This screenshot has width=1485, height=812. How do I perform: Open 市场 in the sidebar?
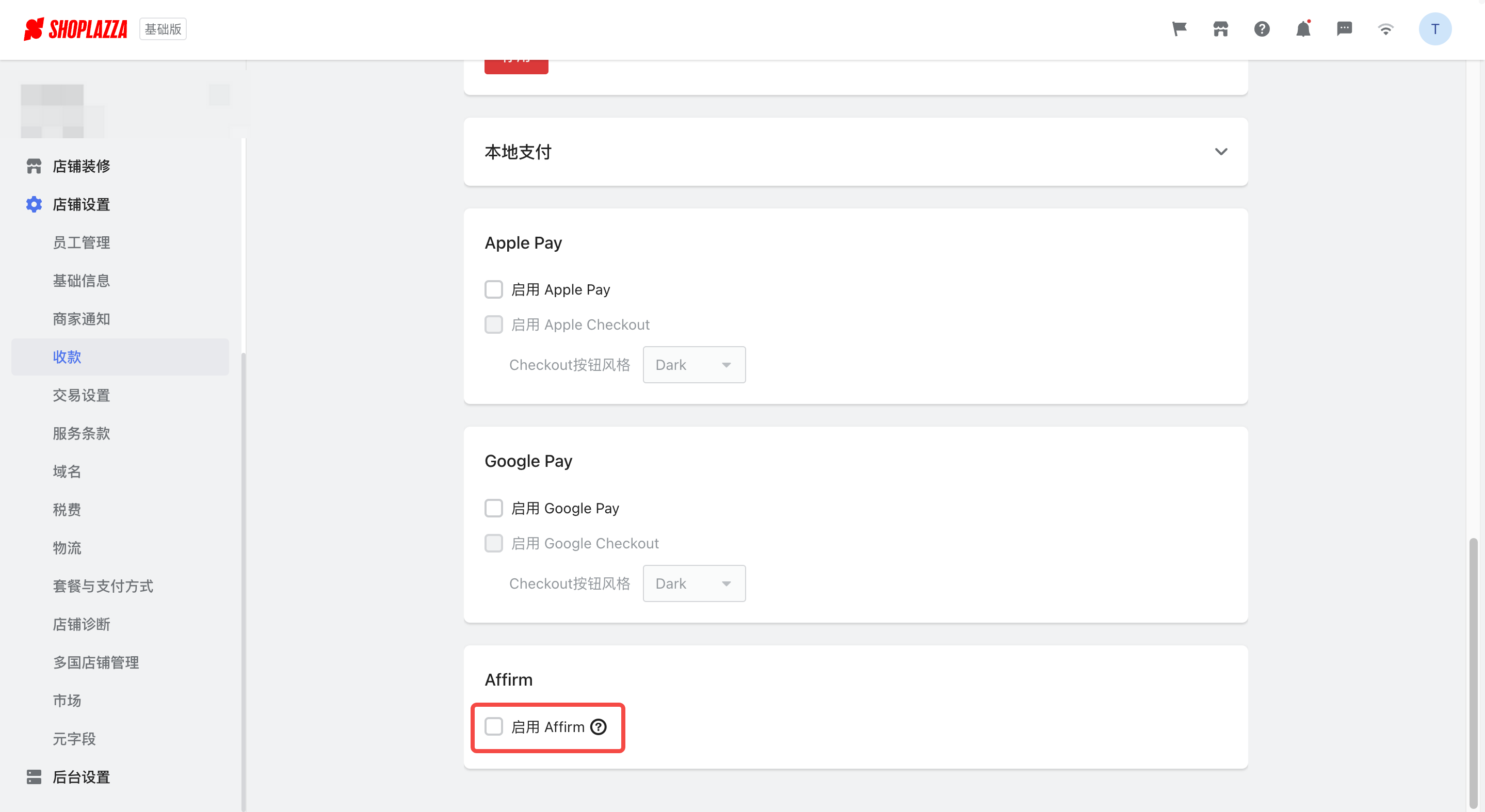click(67, 701)
